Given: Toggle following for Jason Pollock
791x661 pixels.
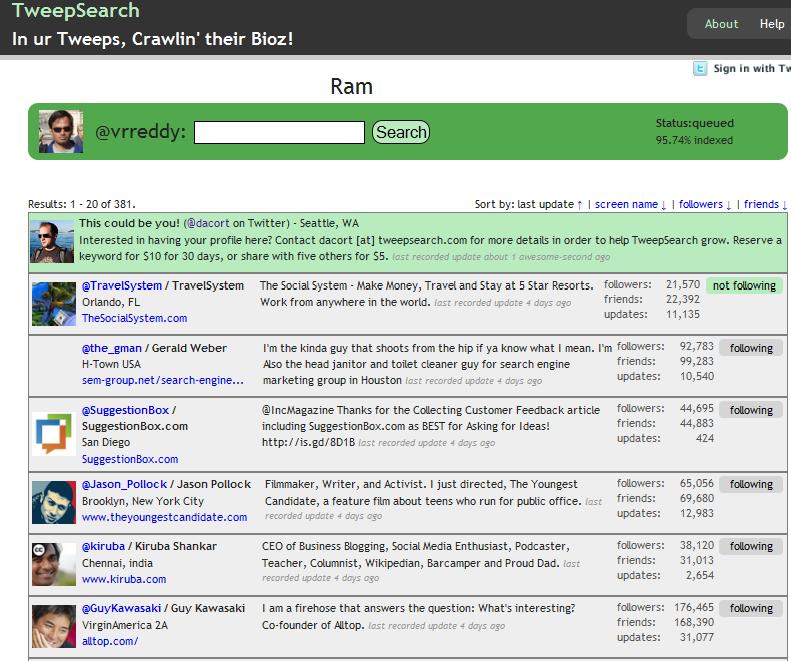Looking at the screenshot, I should pyautogui.click(x=751, y=484).
